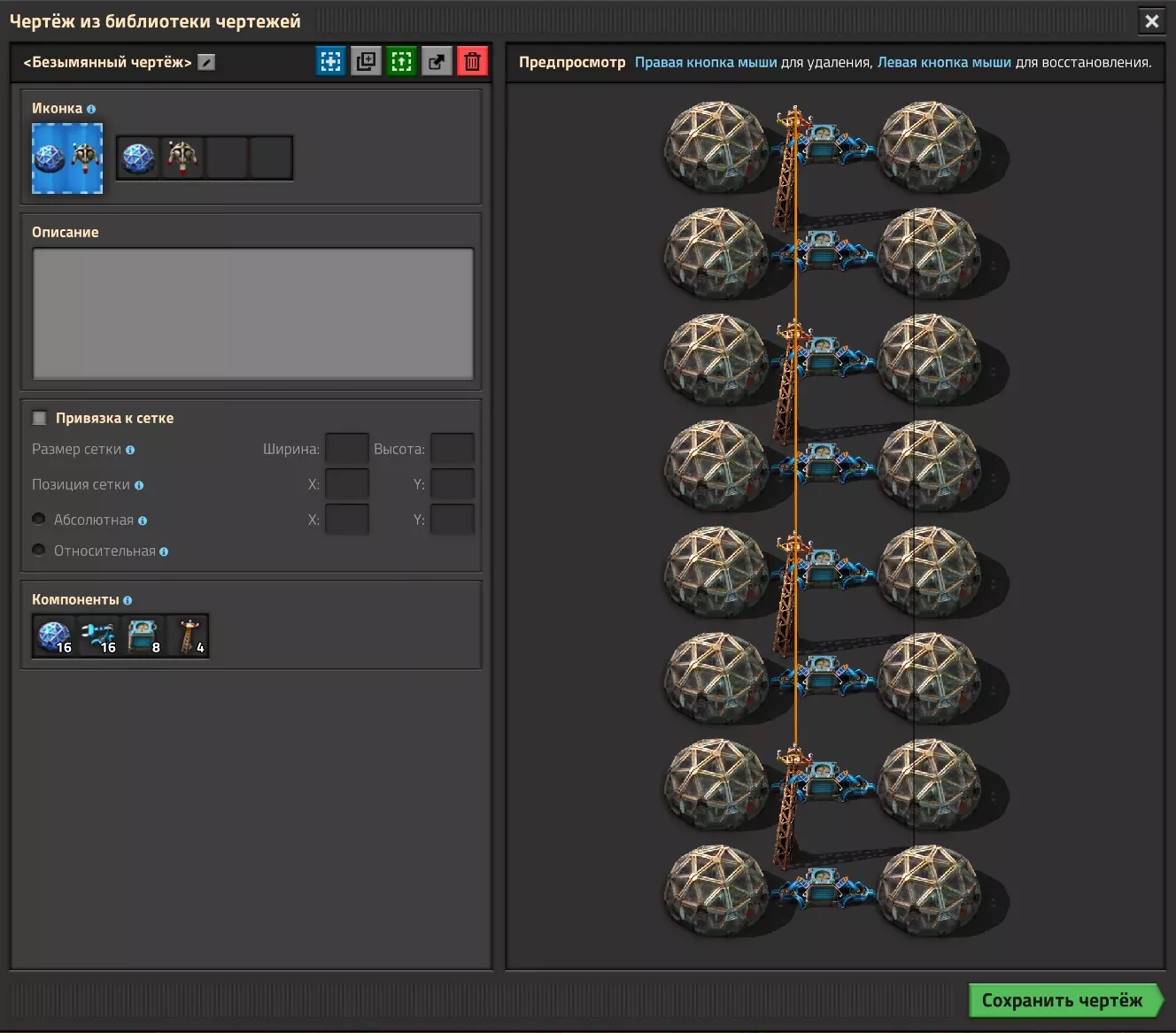Screen dimensions: 1176x1033
Task: Click the 'Левая кнопка мыши' hint text
Action: 944,62
